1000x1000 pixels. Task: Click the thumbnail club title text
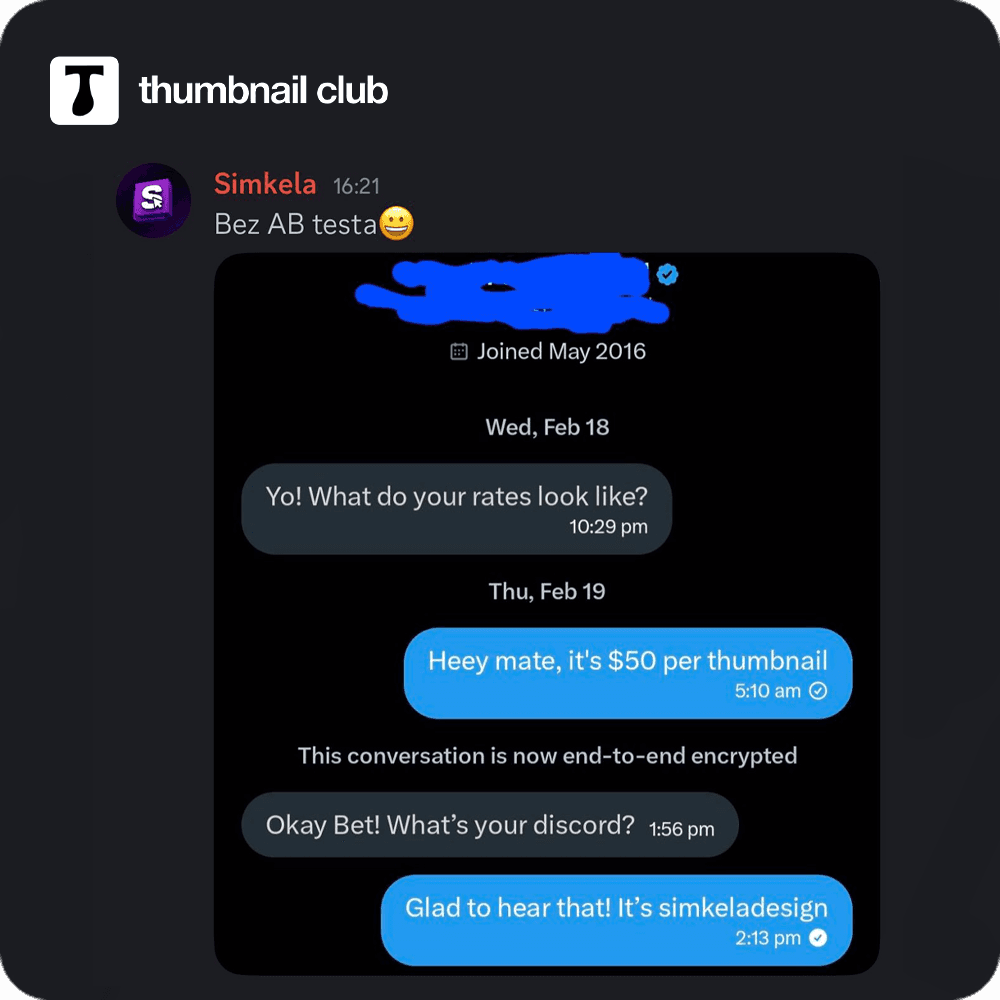click(x=263, y=90)
